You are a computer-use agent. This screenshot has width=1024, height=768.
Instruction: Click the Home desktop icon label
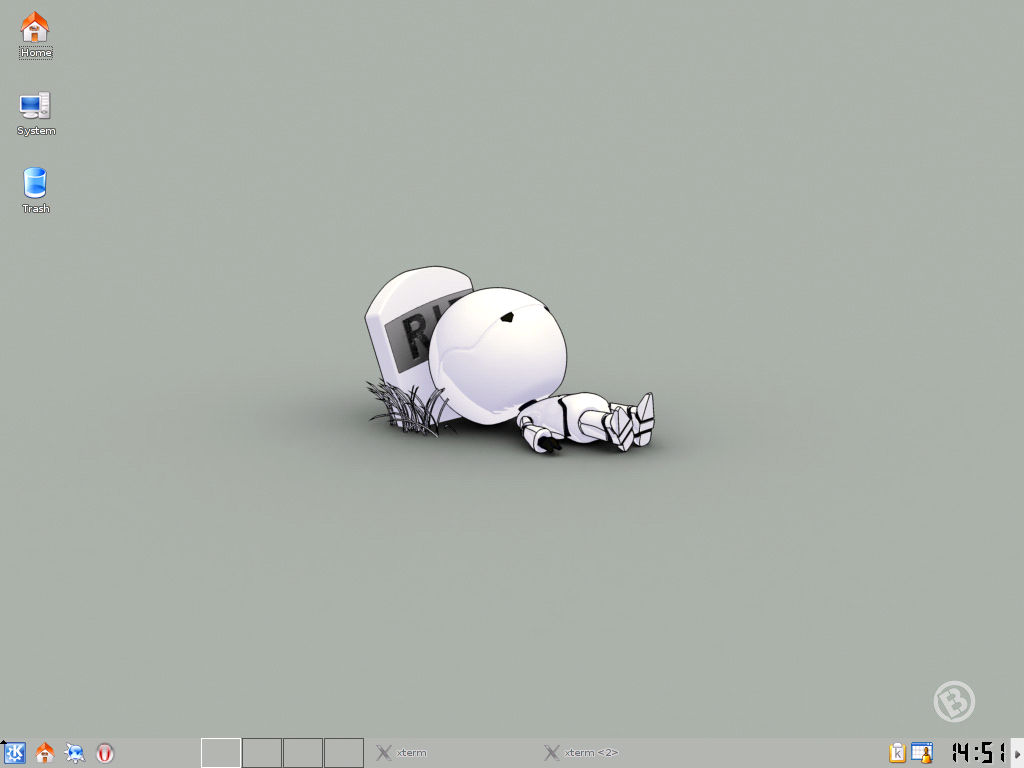(x=36, y=53)
